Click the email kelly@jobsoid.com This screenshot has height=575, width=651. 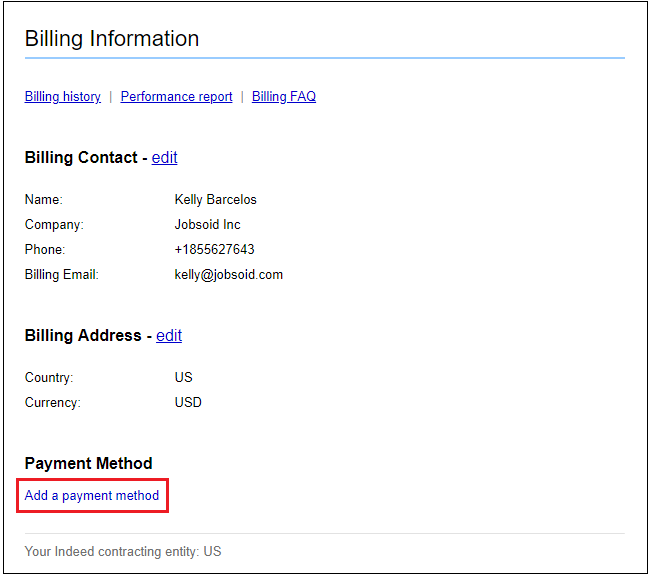click(x=228, y=275)
